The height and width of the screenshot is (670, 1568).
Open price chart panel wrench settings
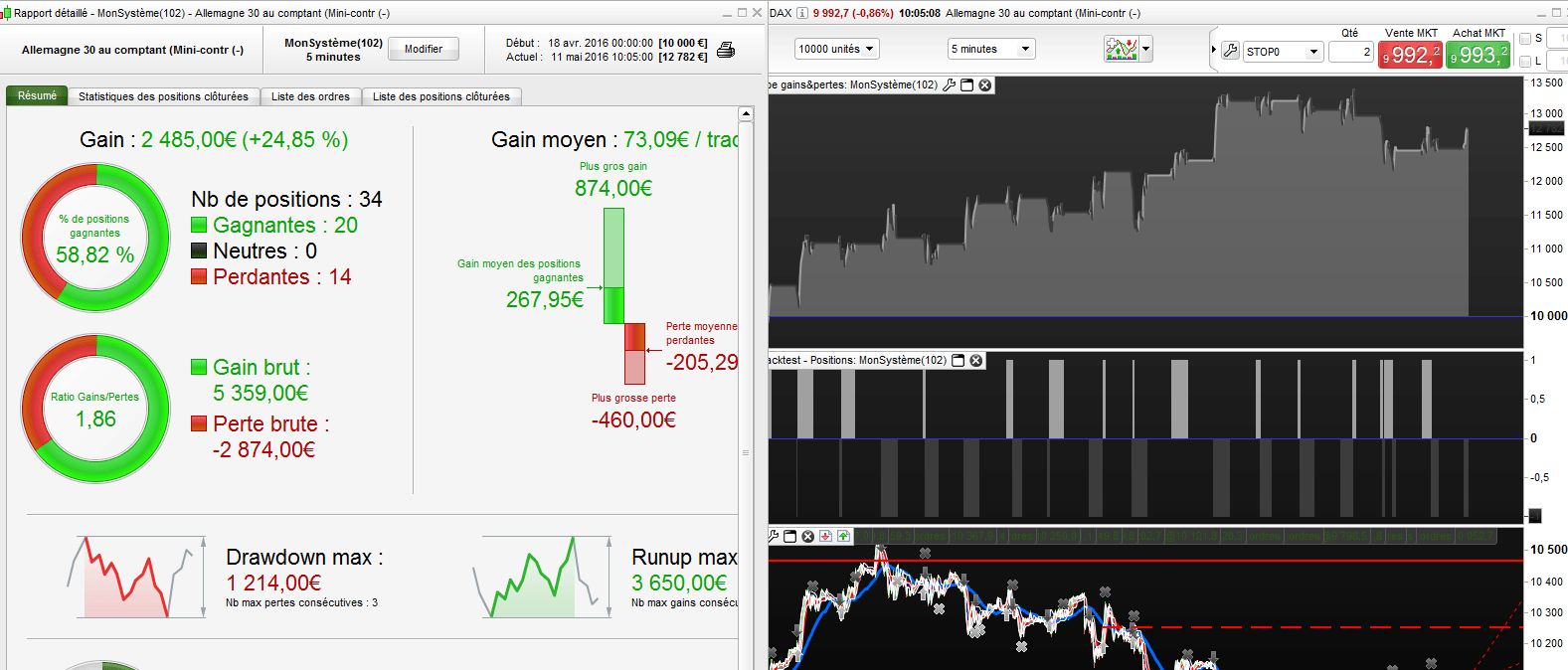point(774,536)
